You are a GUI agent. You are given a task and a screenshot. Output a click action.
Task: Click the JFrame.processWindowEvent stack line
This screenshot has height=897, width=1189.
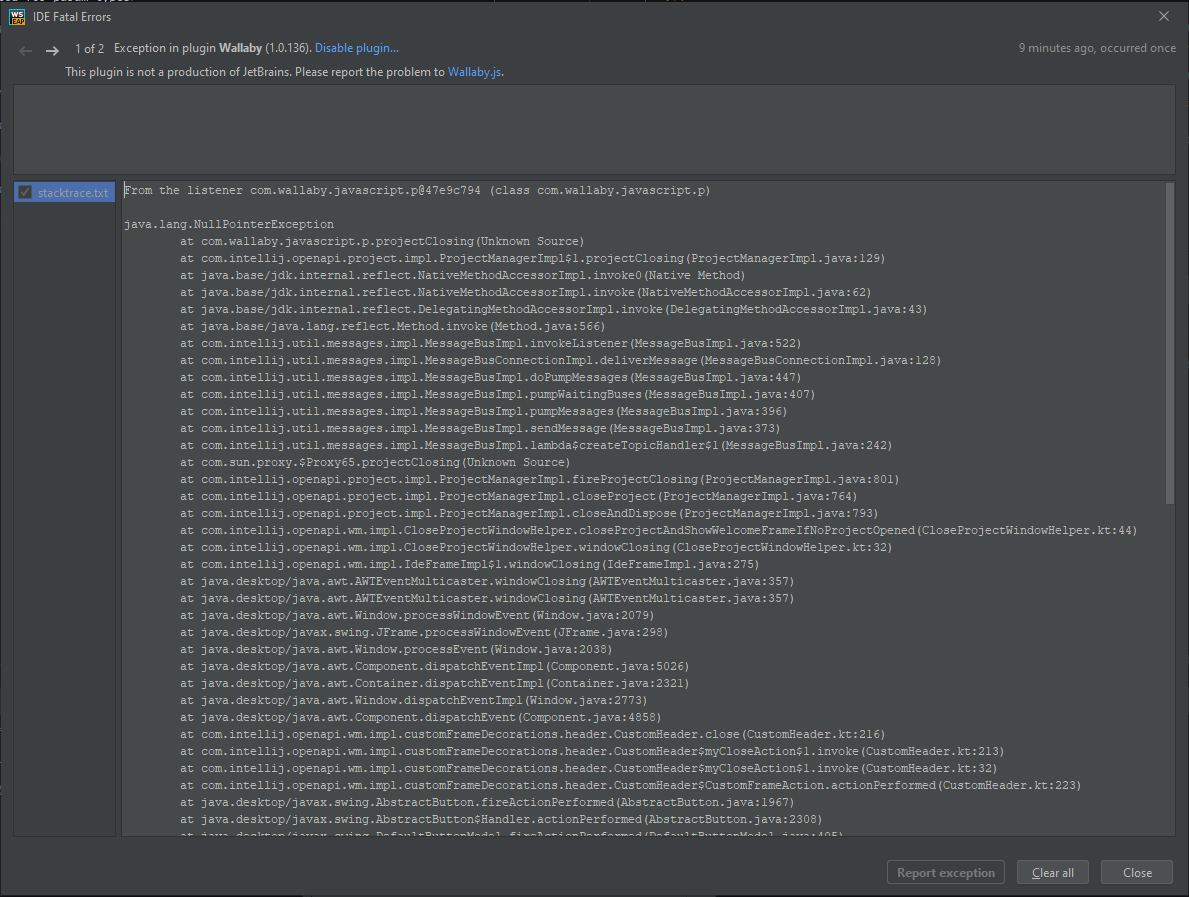(x=425, y=632)
